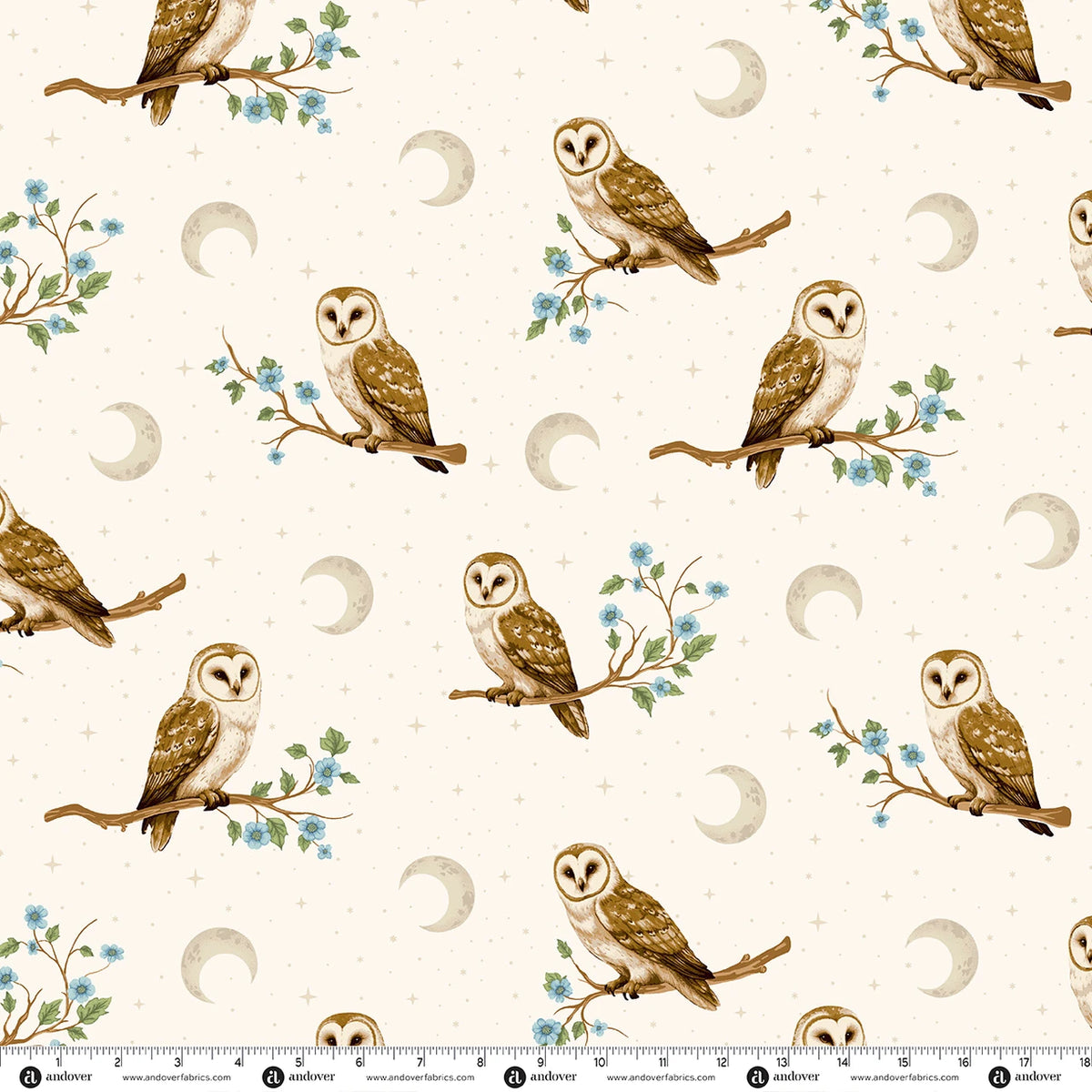Click the ruler number "16"
This screenshot has height=1092, width=1092.
click(x=964, y=1060)
